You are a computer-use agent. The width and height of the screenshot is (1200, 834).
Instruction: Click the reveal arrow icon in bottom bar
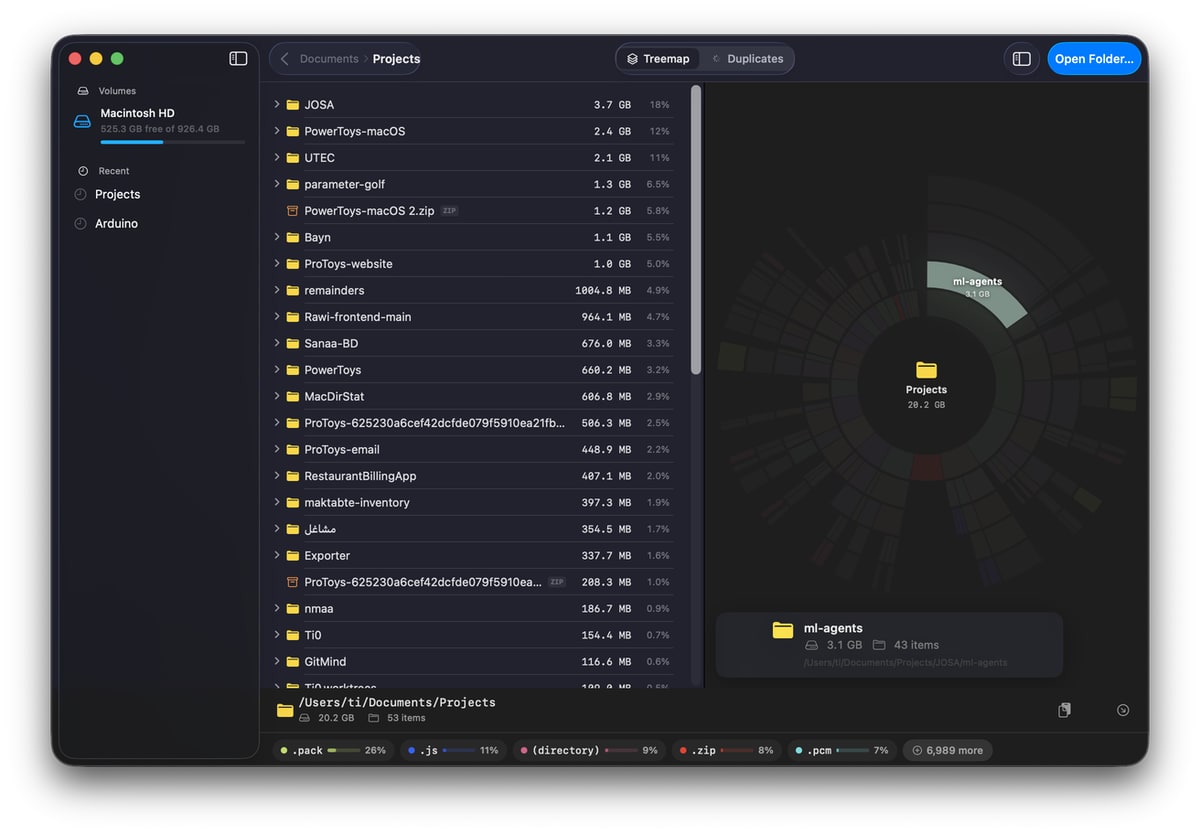1123,710
